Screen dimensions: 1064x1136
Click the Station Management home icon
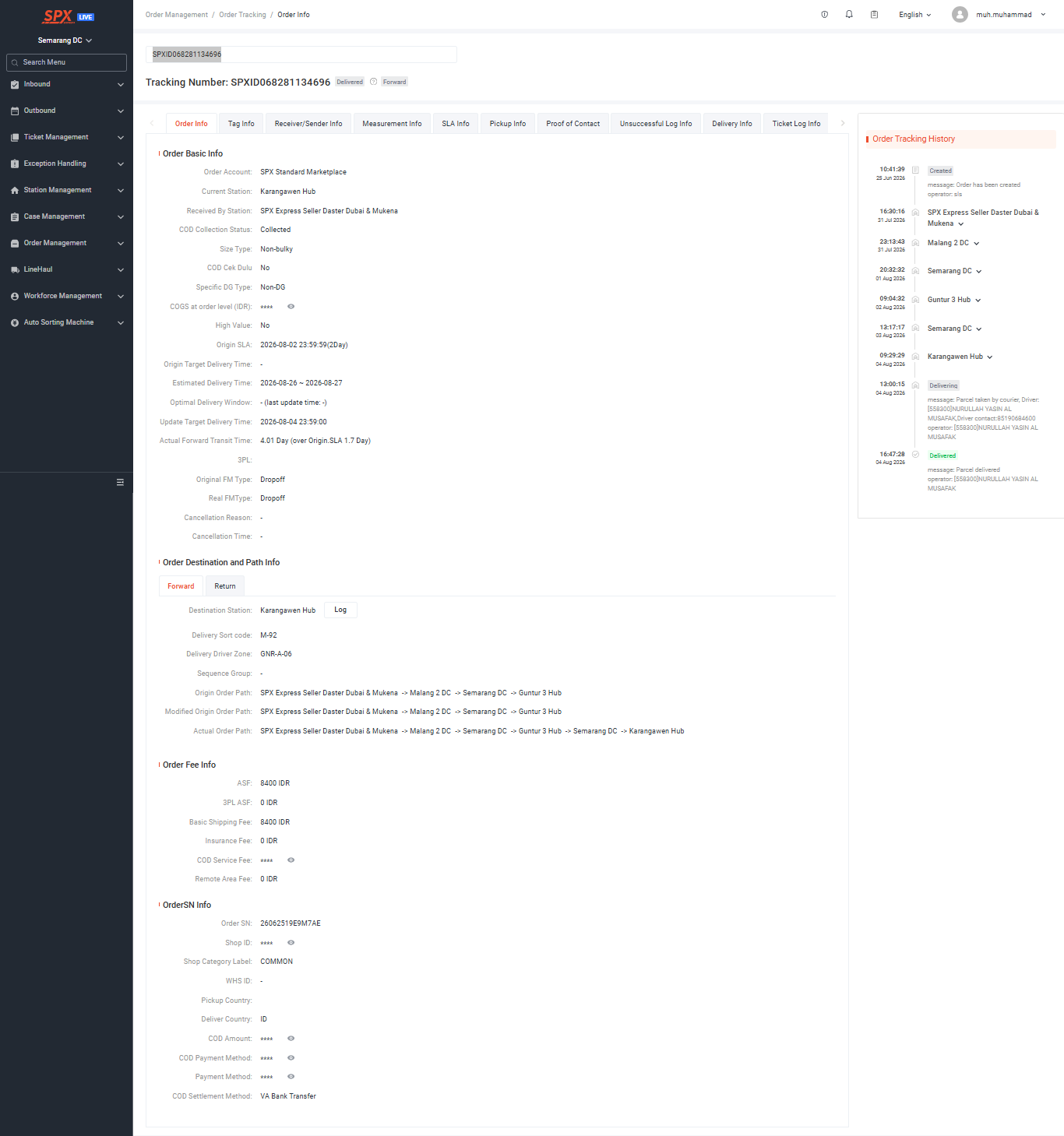tap(15, 190)
